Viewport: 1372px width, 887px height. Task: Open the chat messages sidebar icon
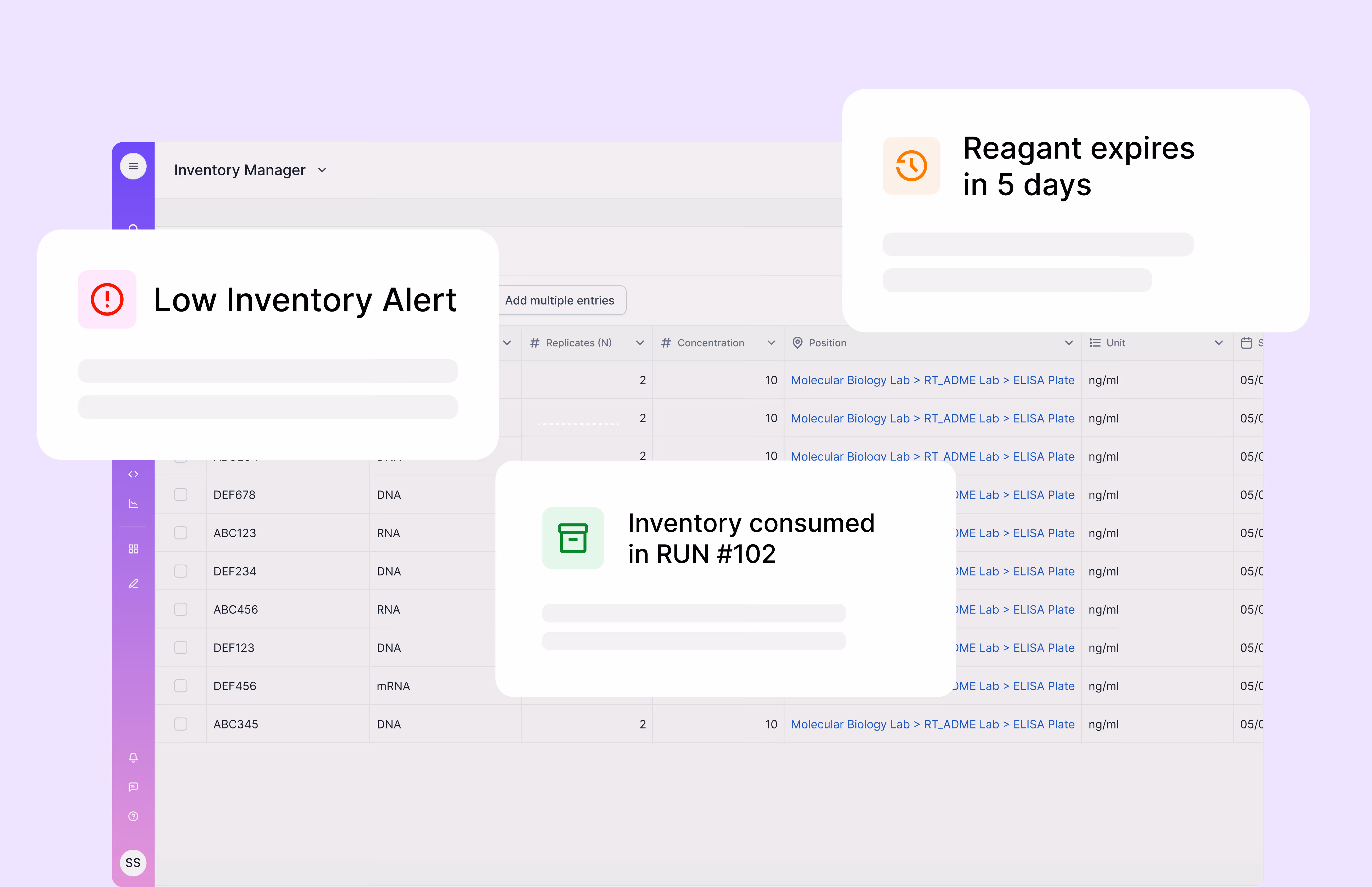pyautogui.click(x=133, y=787)
